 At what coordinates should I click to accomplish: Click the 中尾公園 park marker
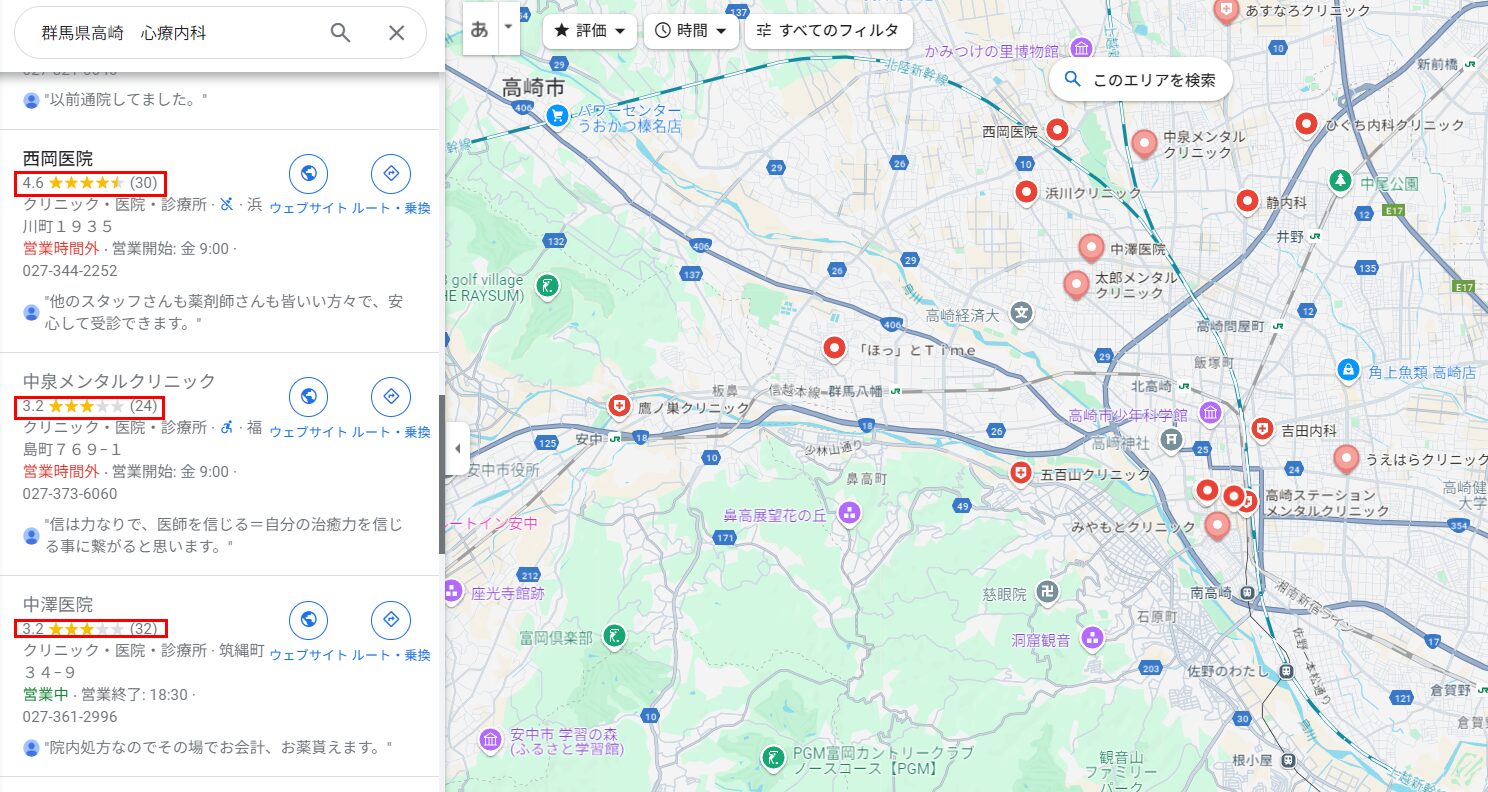(x=1339, y=181)
